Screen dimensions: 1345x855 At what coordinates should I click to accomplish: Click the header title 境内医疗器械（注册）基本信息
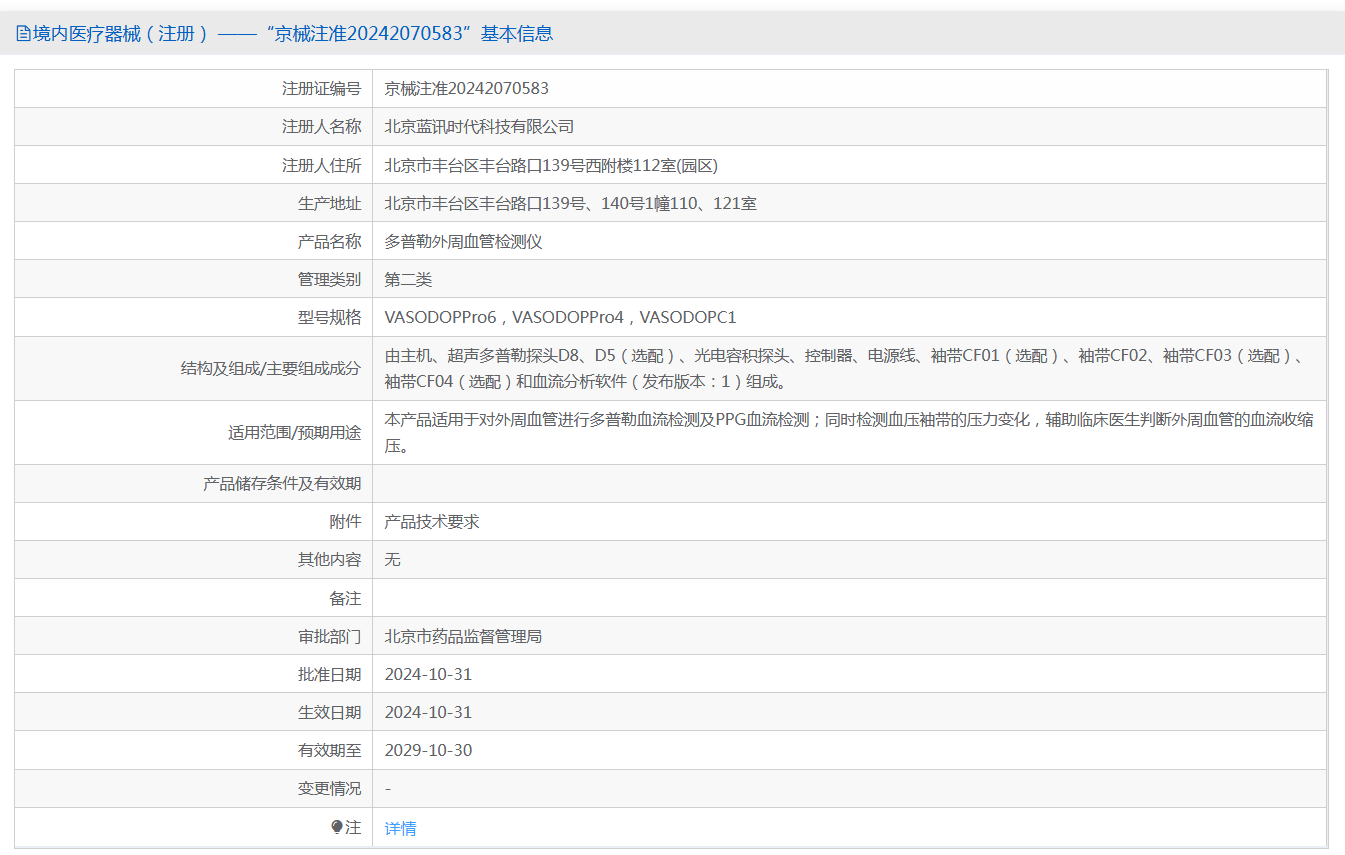click(292, 34)
